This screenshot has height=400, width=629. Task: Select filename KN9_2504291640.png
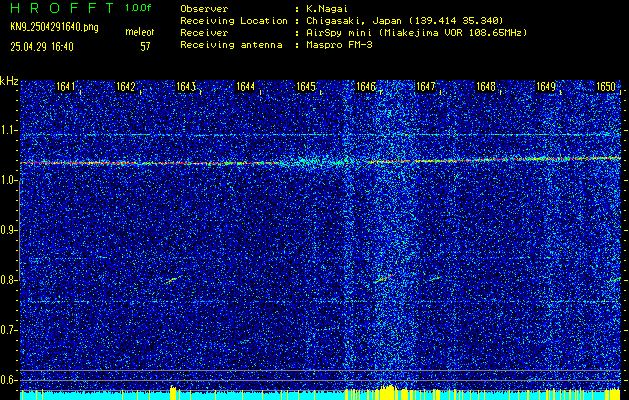click(54, 28)
